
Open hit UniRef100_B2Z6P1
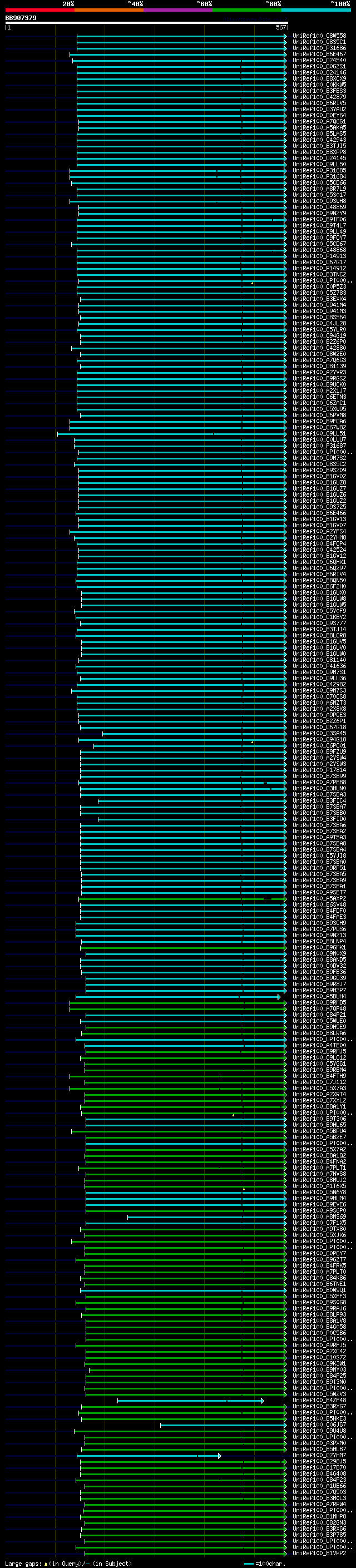coord(319,721)
